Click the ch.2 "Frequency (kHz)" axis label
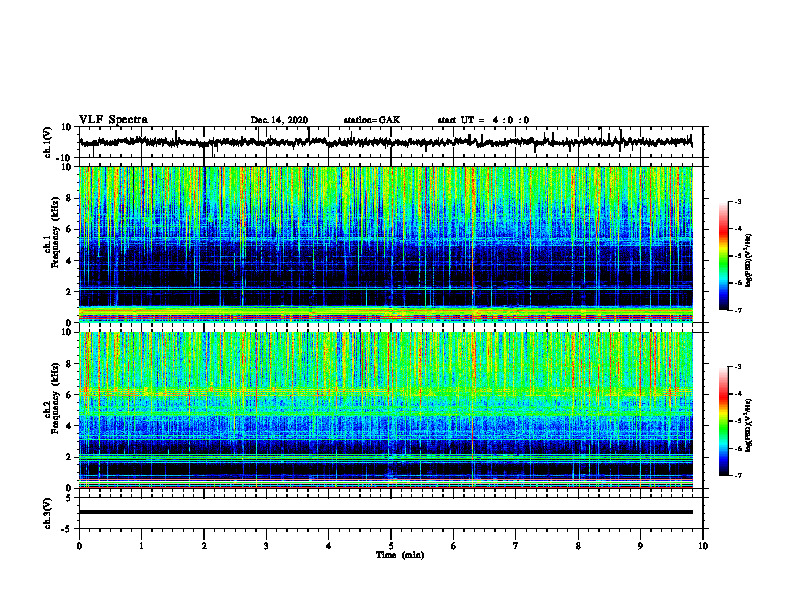 point(55,398)
